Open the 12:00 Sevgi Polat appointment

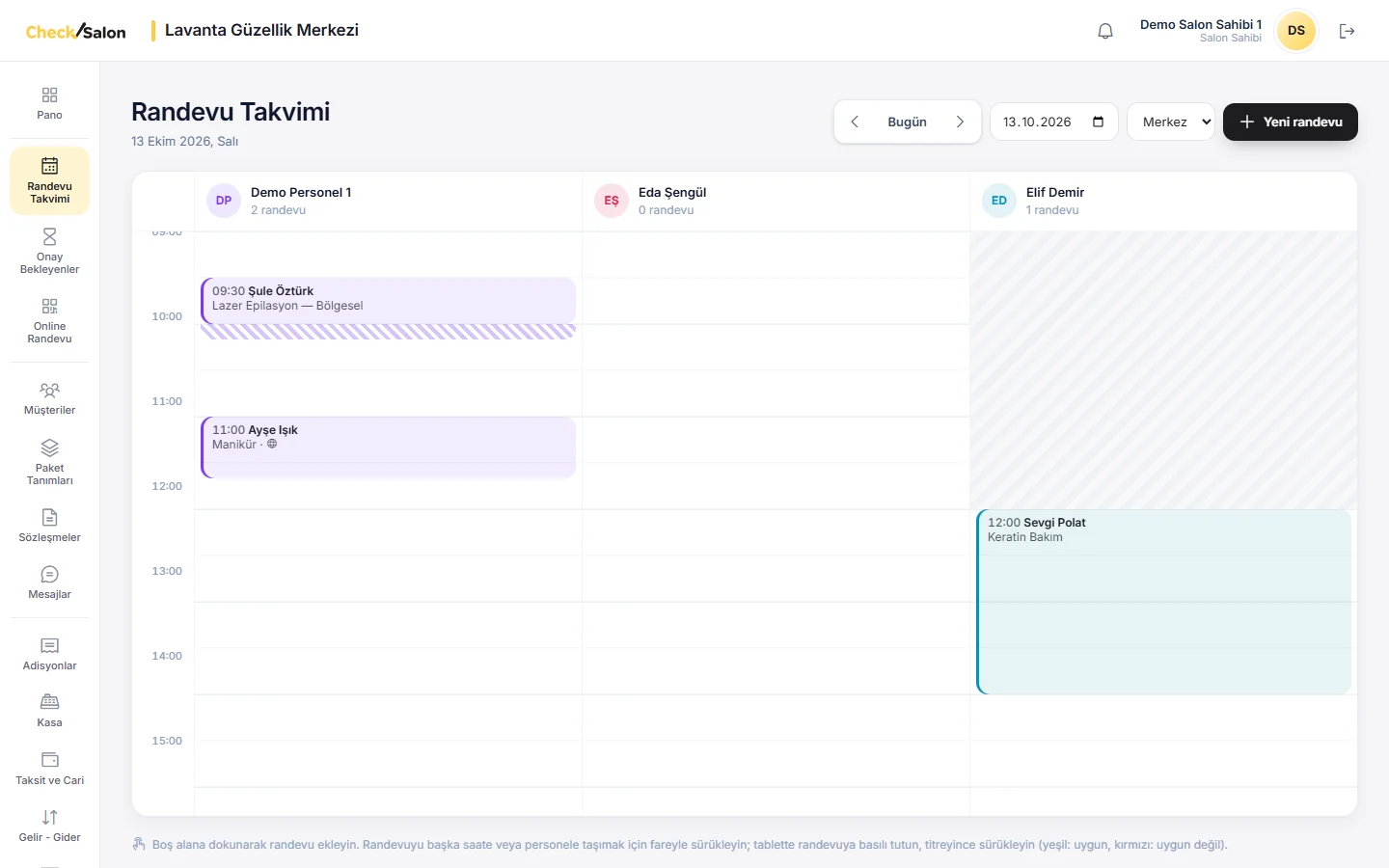[x=1163, y=602]
